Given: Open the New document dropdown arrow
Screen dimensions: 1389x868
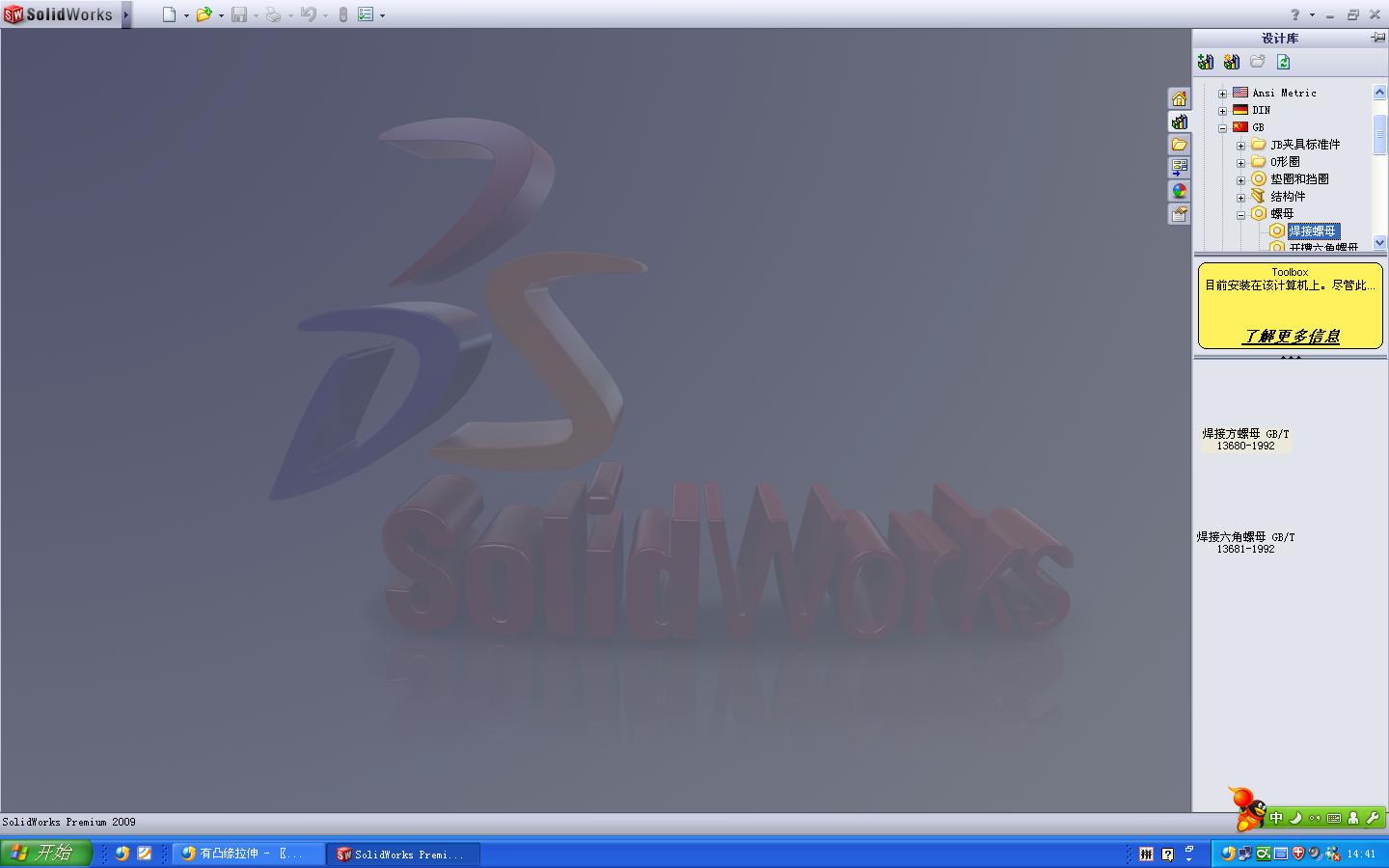Looking at the screenshot, I should 186,15.
